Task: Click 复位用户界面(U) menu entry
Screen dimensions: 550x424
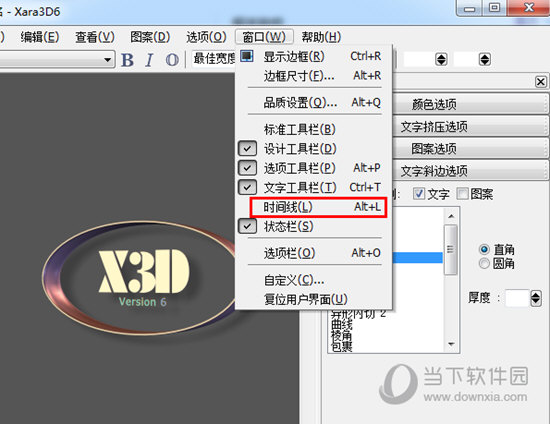Action: point(314,299)
